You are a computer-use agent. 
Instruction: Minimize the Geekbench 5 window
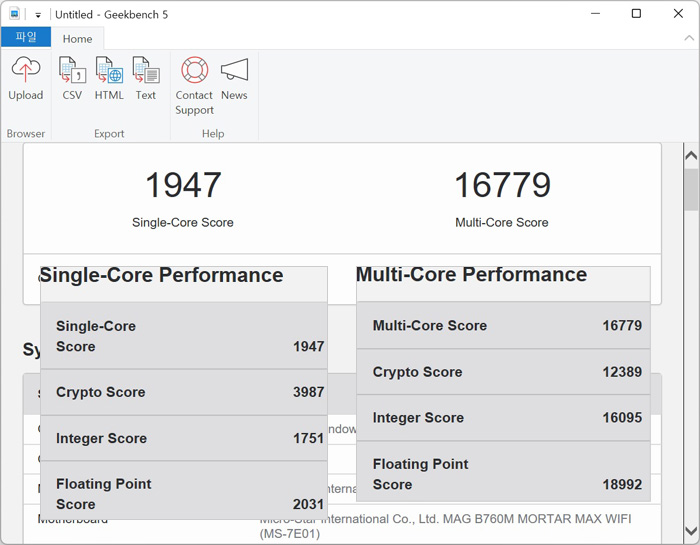[595, 14]
